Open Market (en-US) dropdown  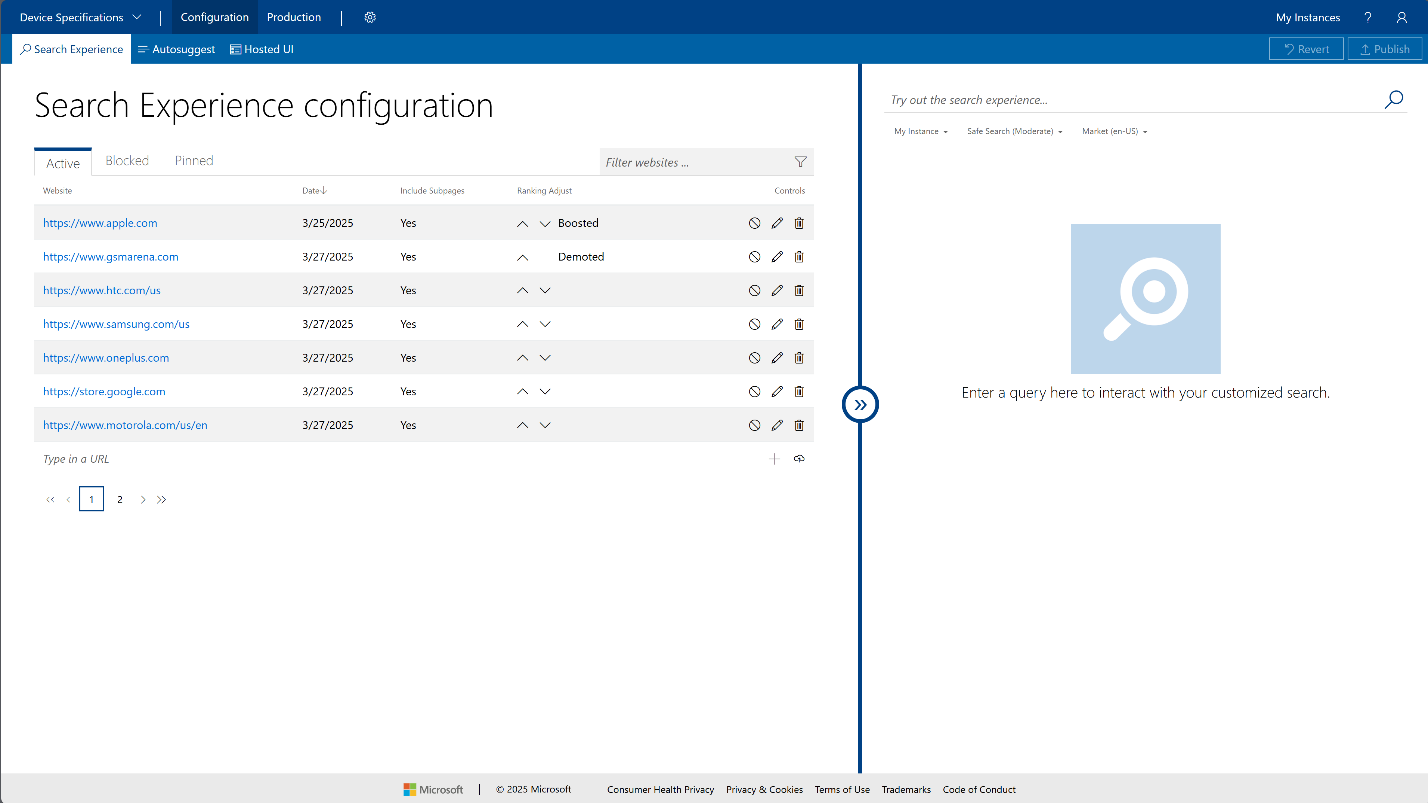click(1115, 132)
